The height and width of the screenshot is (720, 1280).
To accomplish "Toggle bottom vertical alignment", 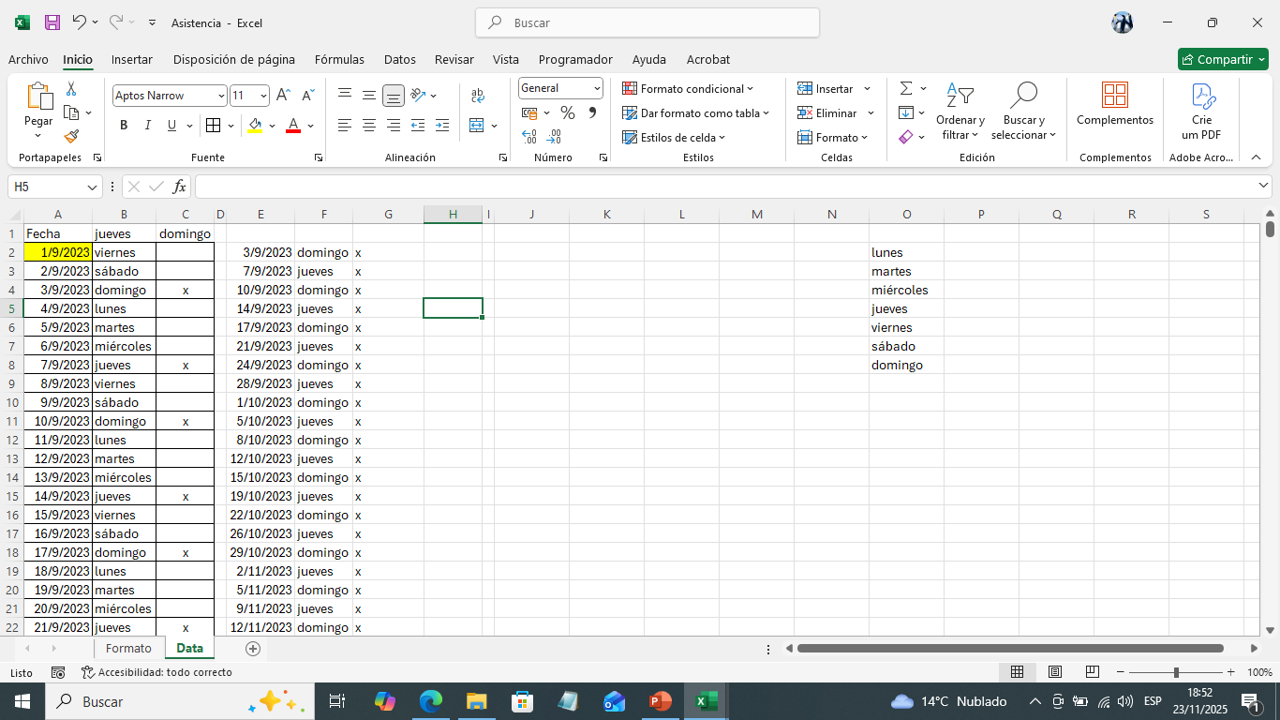I will [393, 96].
